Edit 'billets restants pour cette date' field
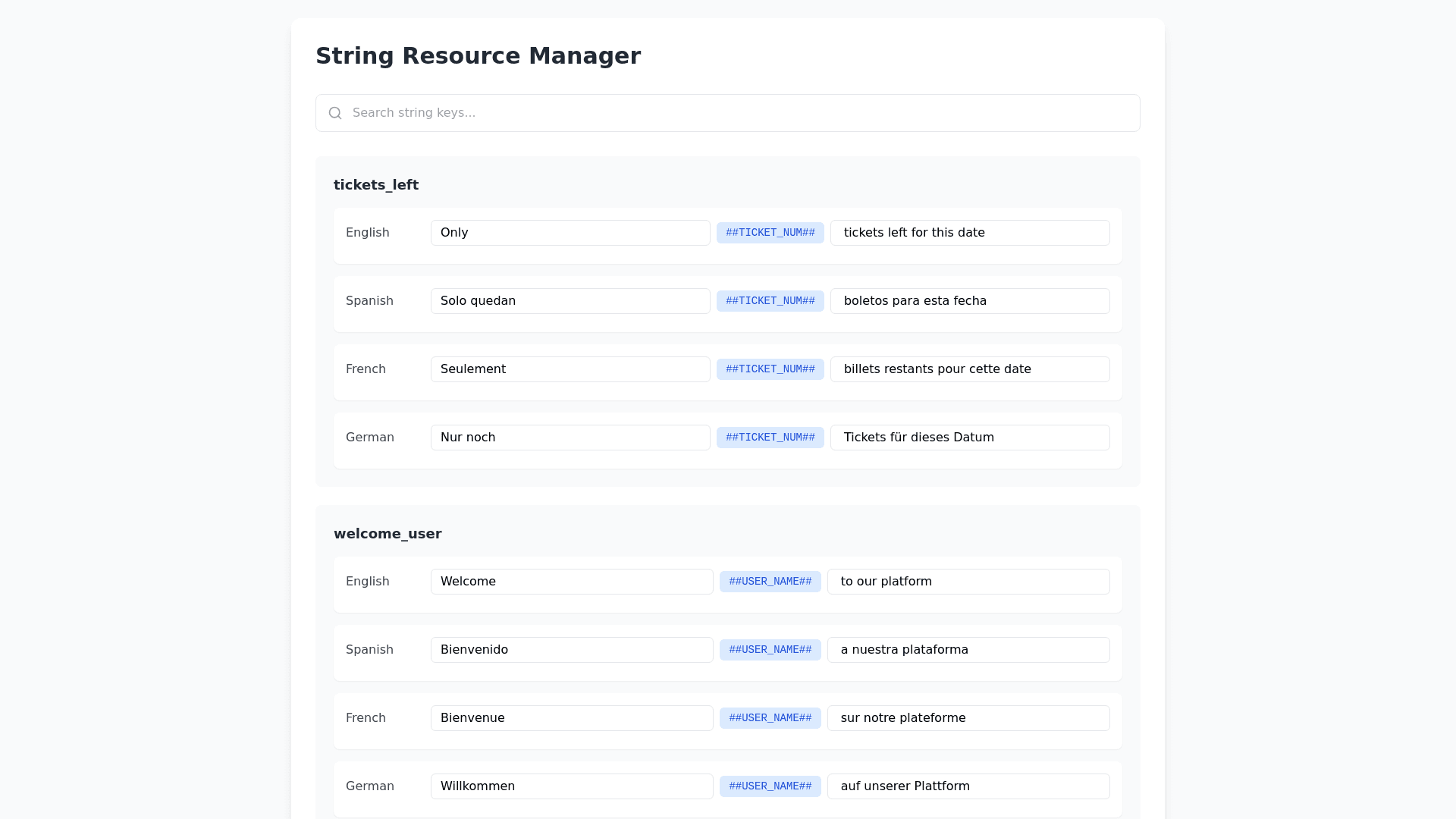Image resolution: width=1456 pixels, height=819 pixels. coord(970,369)
